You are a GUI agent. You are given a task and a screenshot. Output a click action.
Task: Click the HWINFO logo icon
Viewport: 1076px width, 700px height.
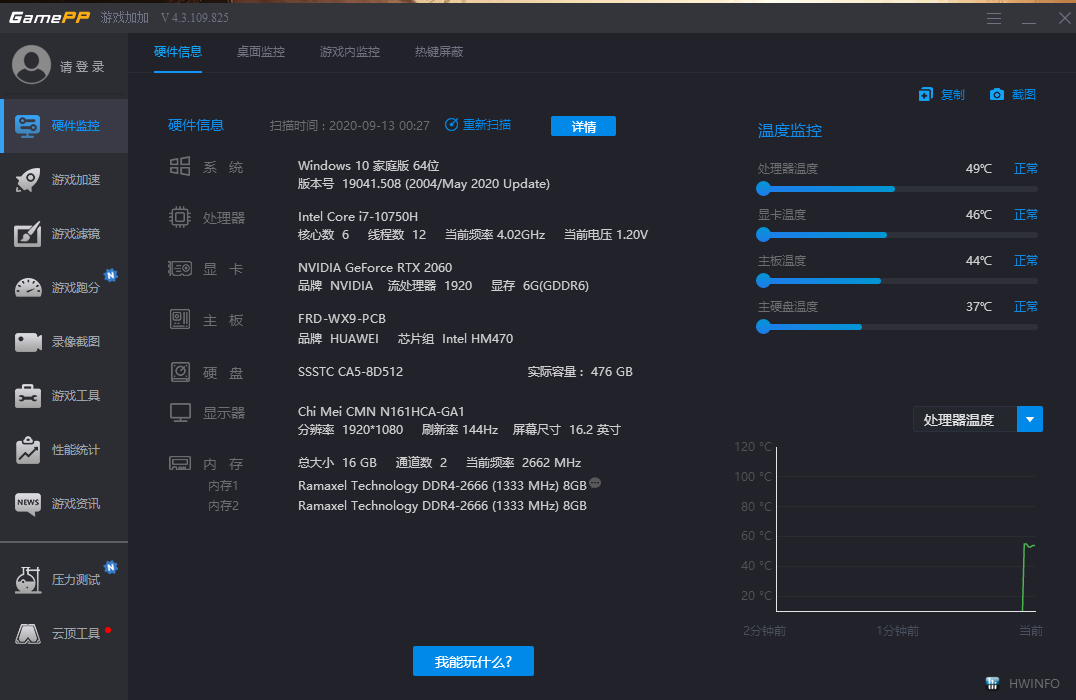click(992, 683)
